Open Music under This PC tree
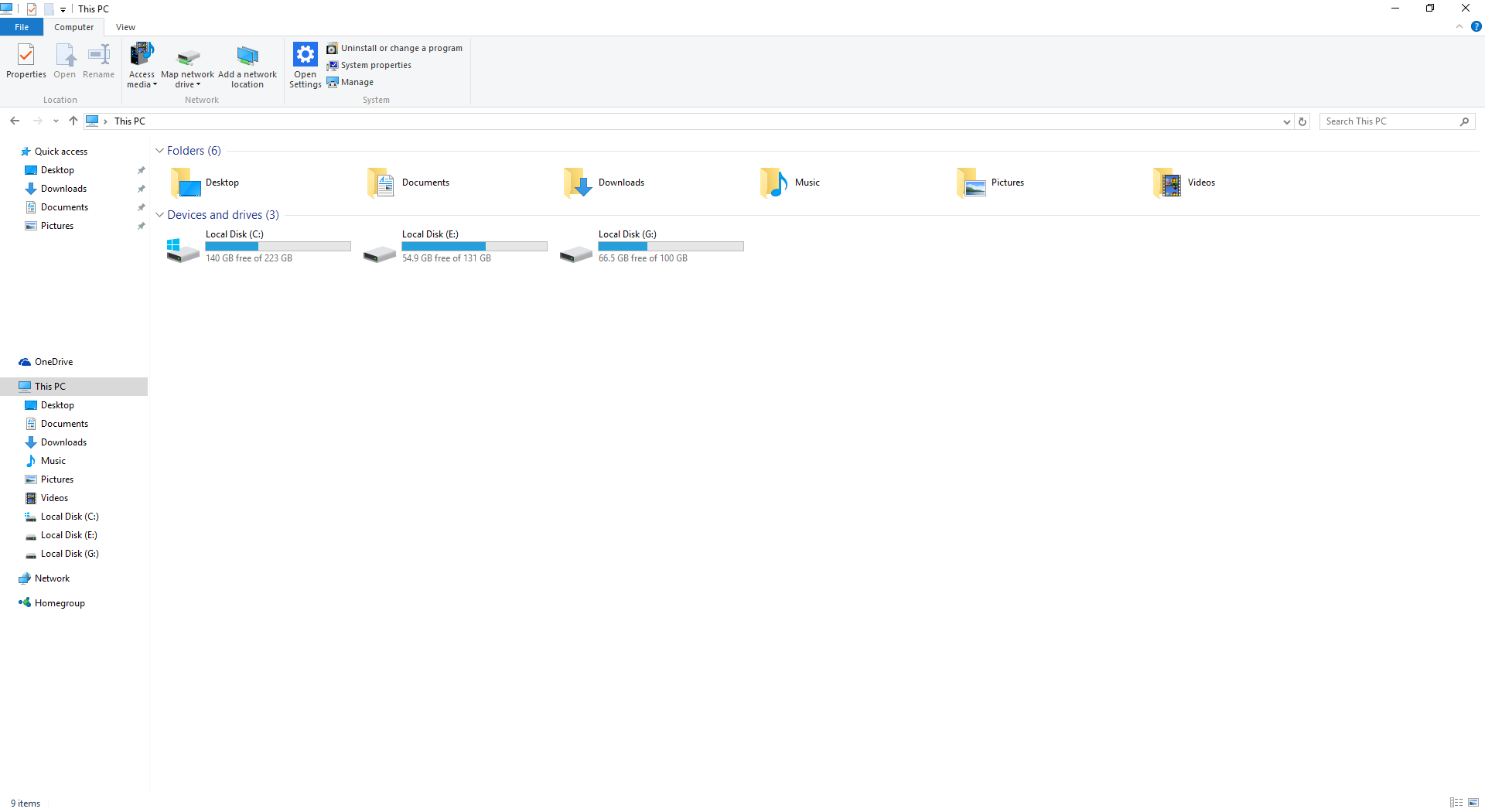 click(x=53, y=461)
